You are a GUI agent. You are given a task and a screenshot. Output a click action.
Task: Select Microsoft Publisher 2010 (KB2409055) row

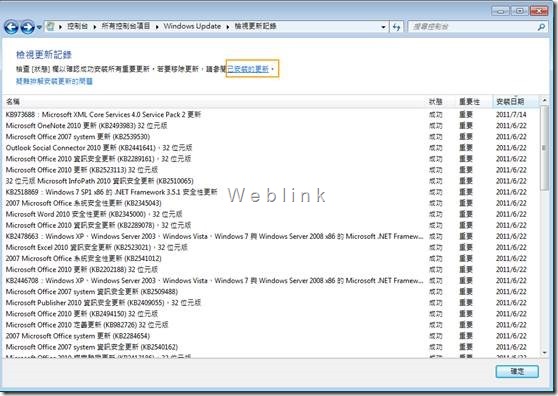pos(270,303)
